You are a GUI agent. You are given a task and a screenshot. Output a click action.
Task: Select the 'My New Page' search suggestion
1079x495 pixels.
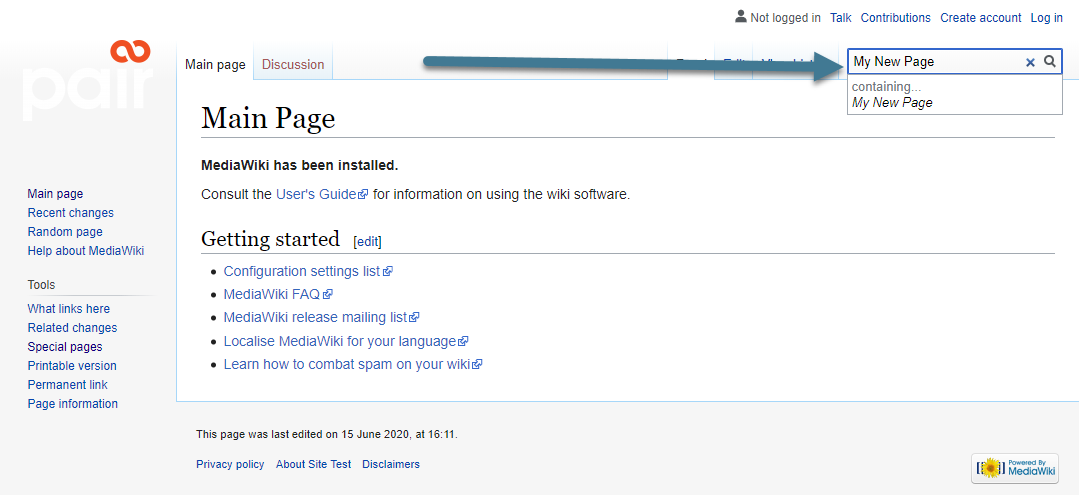pos(892,103)
